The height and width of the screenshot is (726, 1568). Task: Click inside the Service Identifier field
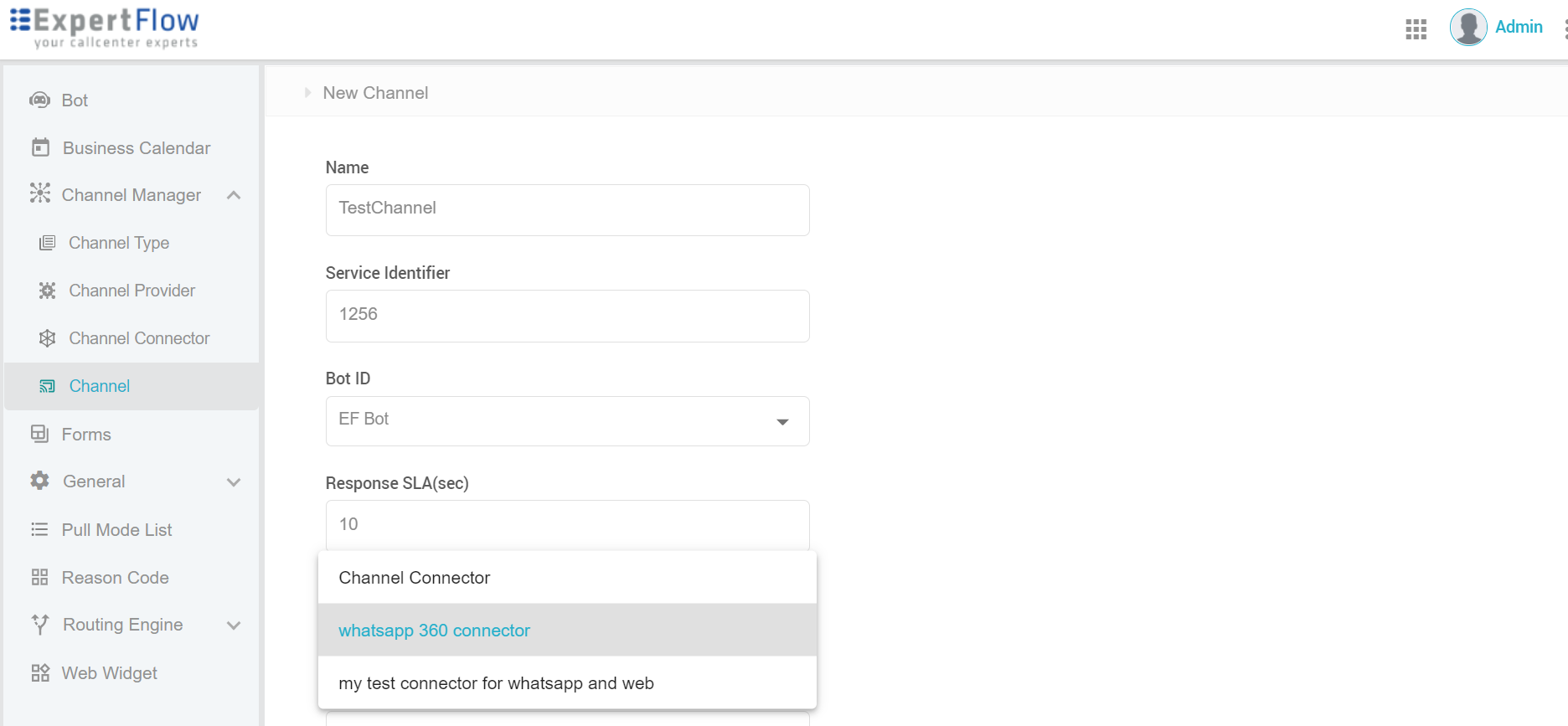(567, 316)
